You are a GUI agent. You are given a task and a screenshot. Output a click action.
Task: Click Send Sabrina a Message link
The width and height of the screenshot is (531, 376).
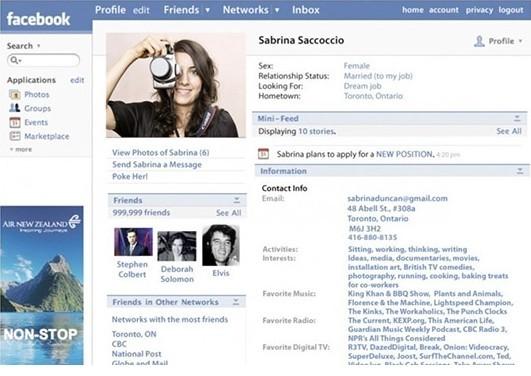[157, 165]
